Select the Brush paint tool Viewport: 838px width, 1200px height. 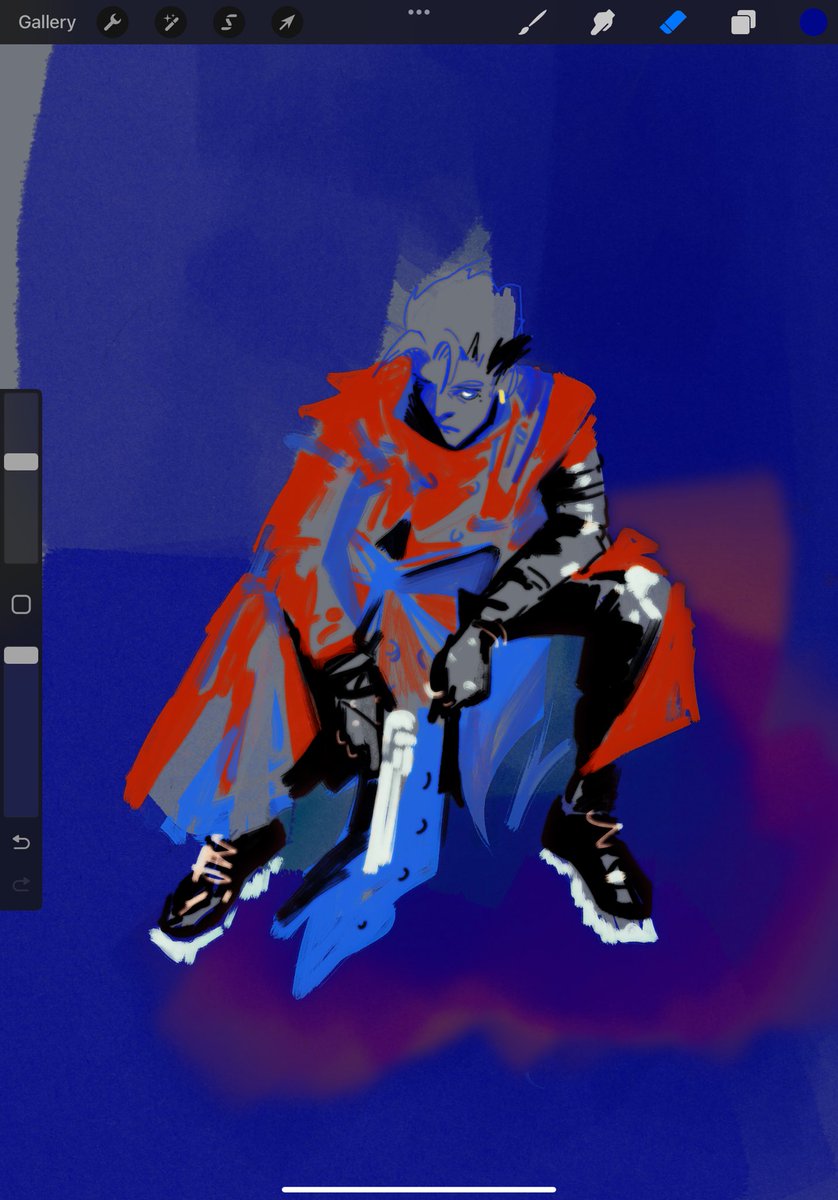tap(533, 22)
